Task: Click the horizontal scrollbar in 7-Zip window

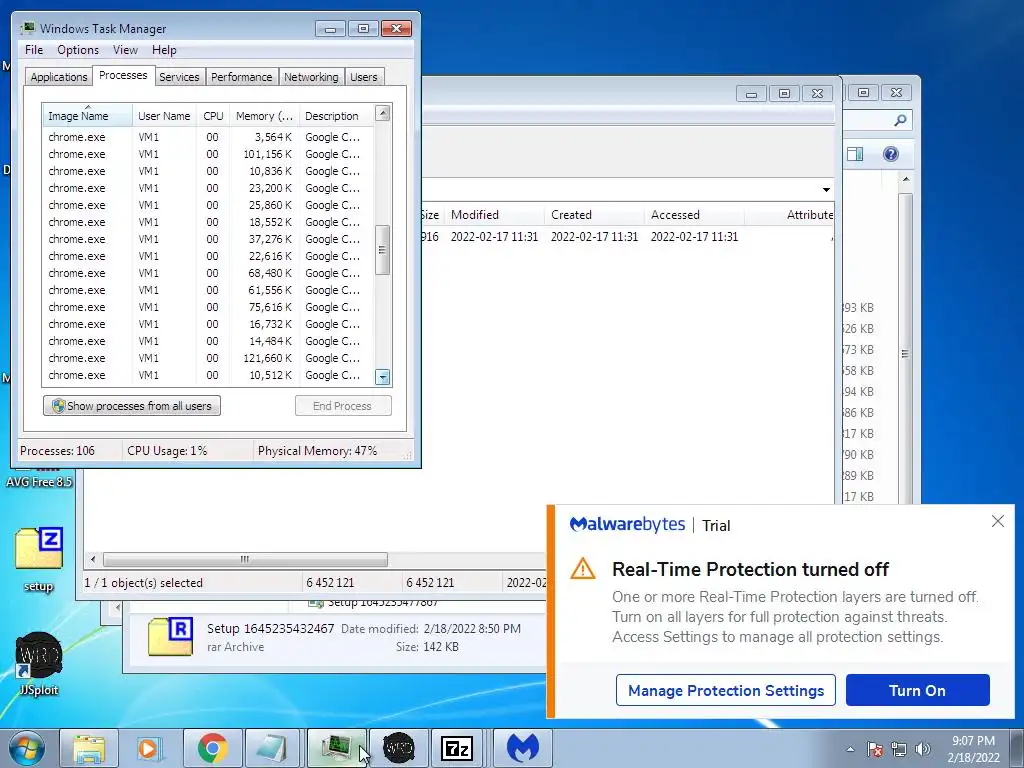Action: tap(245, 559)
